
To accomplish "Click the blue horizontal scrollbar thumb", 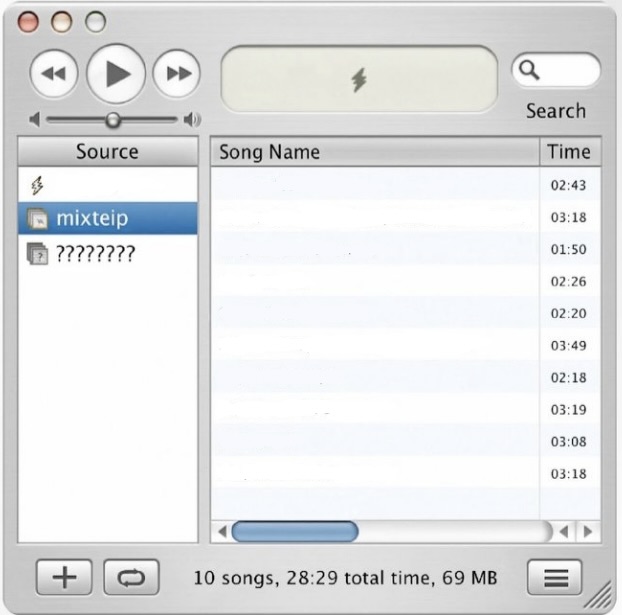I will (295, 531).
